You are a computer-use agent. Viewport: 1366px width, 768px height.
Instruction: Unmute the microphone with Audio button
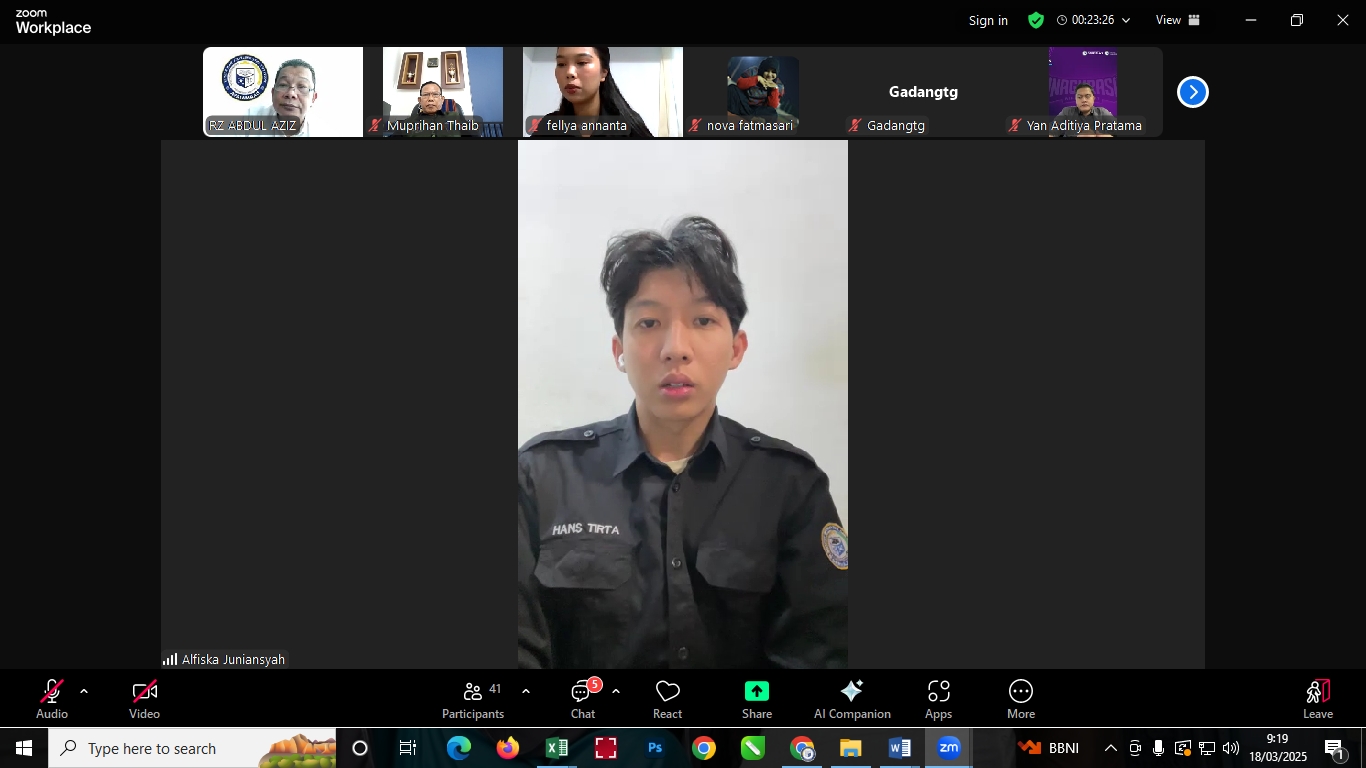pos(52,699)
